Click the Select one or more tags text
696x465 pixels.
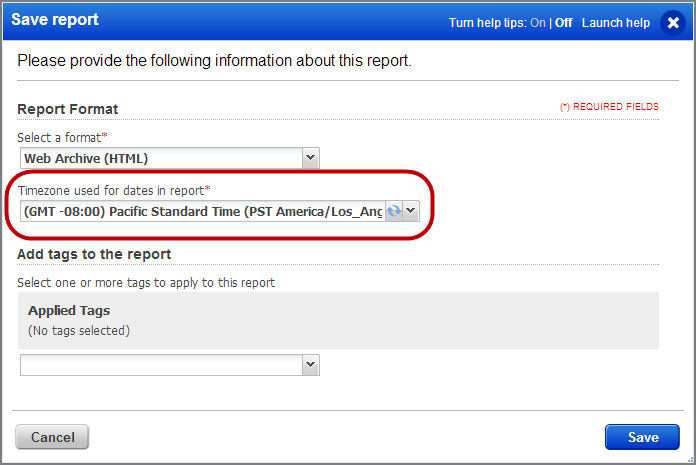click(146, 283)
